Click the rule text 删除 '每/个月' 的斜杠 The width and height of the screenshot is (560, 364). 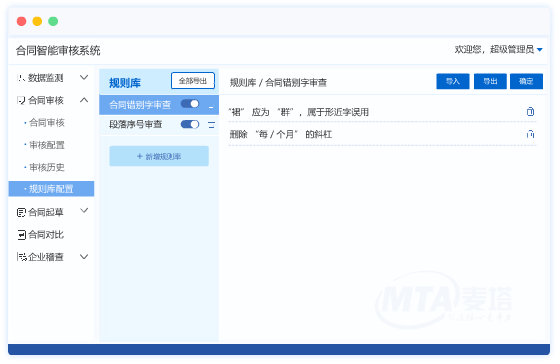[280, 134]
